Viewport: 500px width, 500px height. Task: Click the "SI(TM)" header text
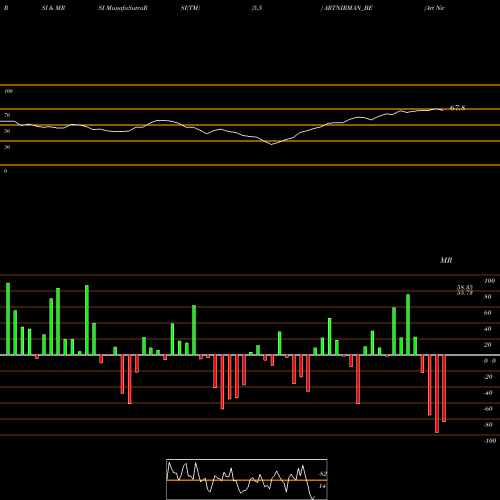(190, 8)
